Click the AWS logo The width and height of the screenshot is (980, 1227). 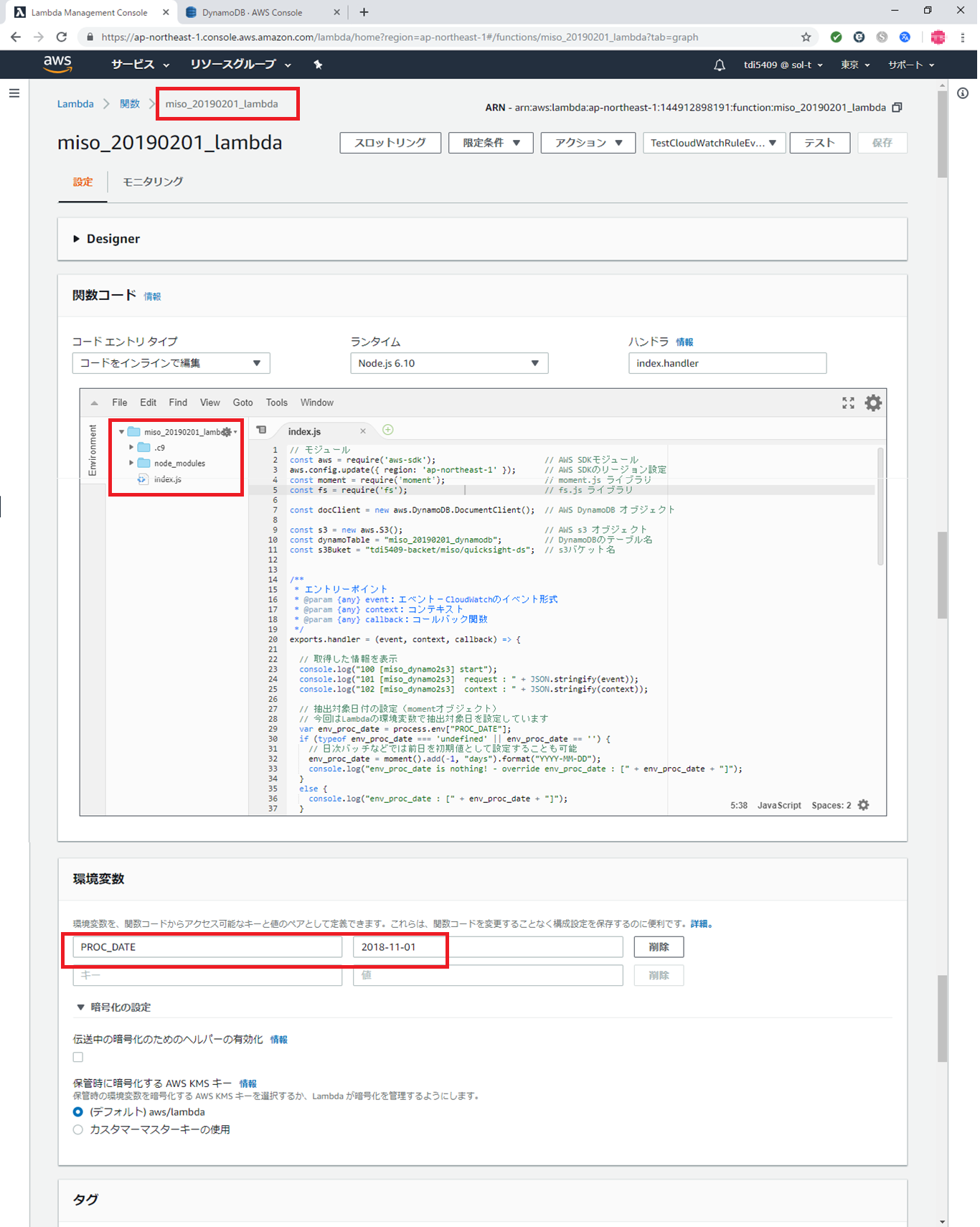pyautogui.click(x=57, y=65)
